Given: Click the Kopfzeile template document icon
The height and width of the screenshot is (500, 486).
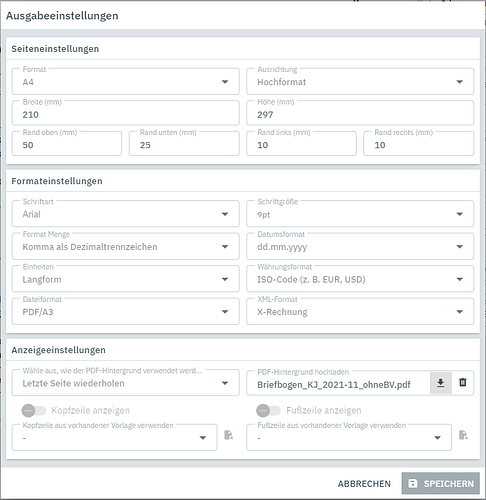Looking at the screenshot, I should [x=228, y=435].
